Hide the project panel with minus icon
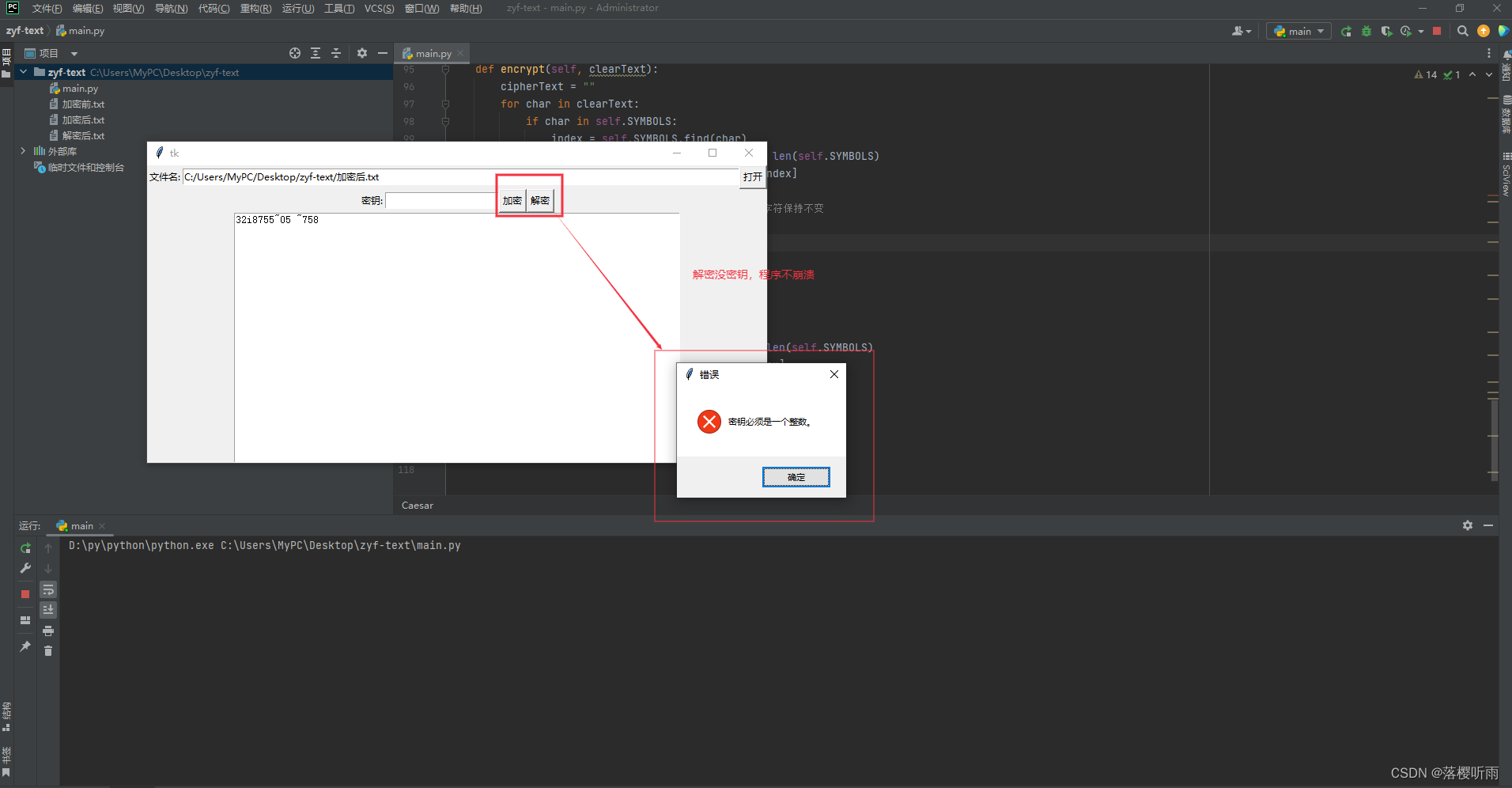 383,53
